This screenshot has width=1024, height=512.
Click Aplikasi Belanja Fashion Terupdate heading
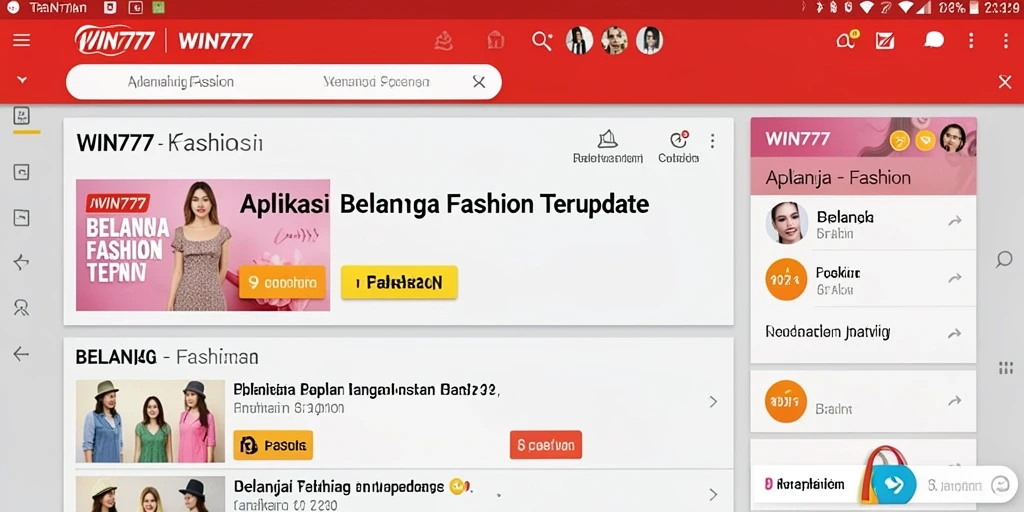pos(444,204)
